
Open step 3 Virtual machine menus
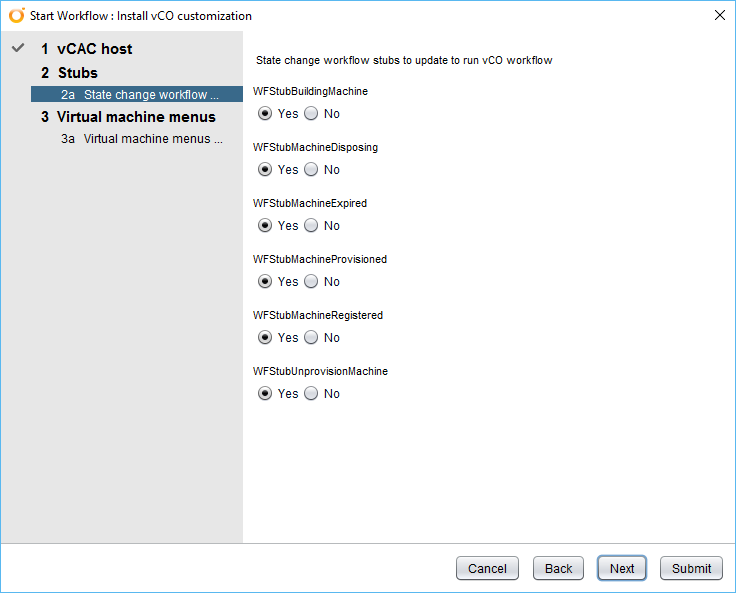(128, 117)
